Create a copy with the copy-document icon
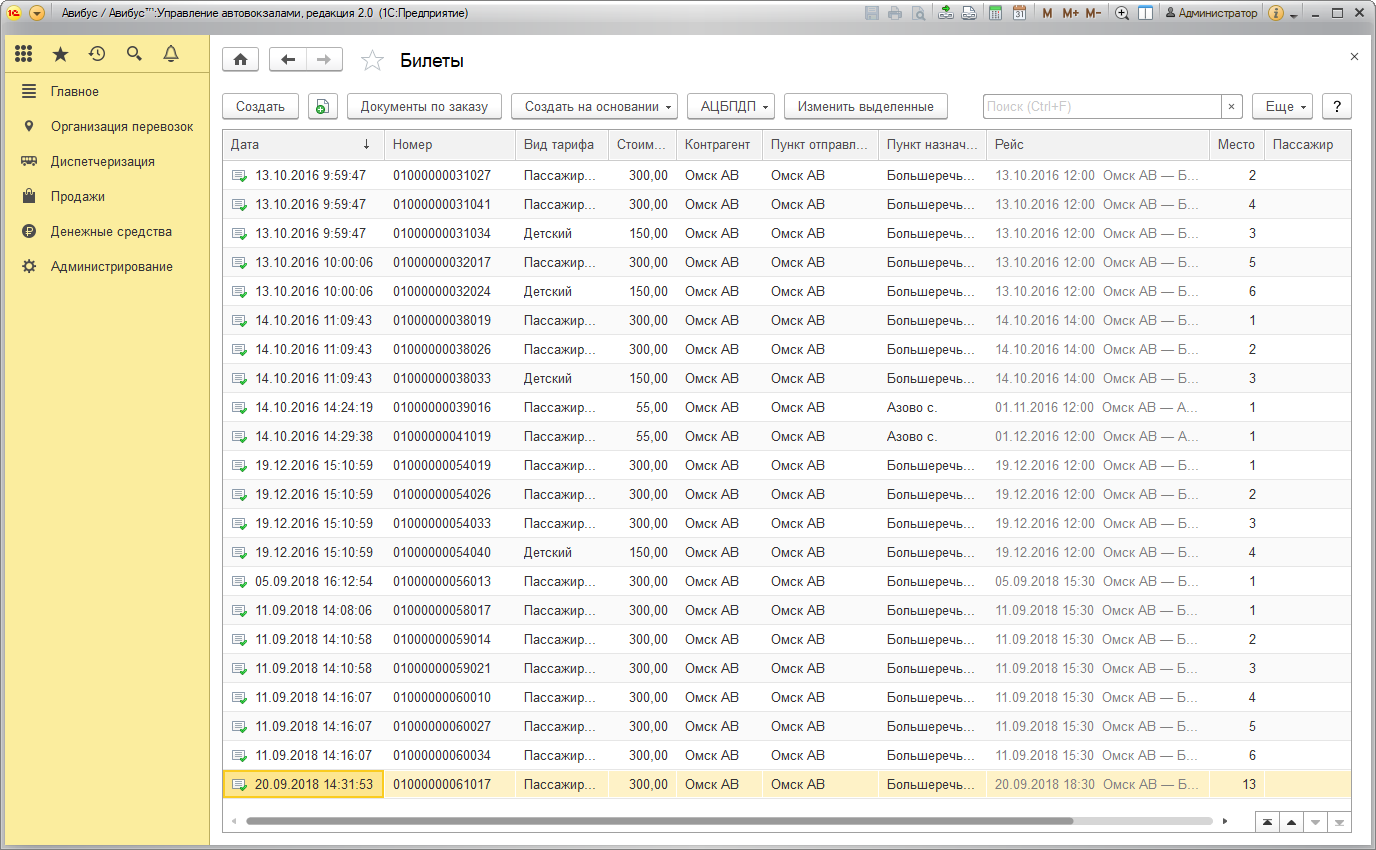Viewport: 1376px width, 850px height. coord(322,107)
